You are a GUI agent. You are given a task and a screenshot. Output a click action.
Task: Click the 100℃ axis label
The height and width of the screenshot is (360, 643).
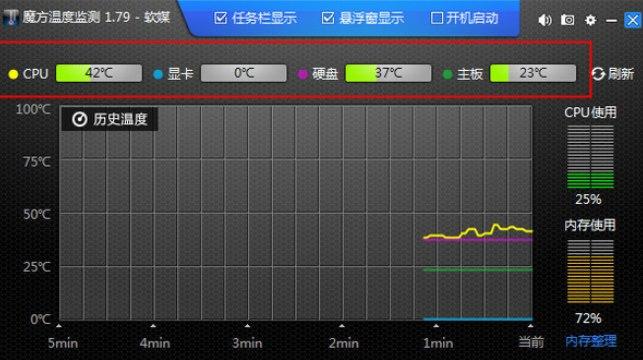(33, 109)
